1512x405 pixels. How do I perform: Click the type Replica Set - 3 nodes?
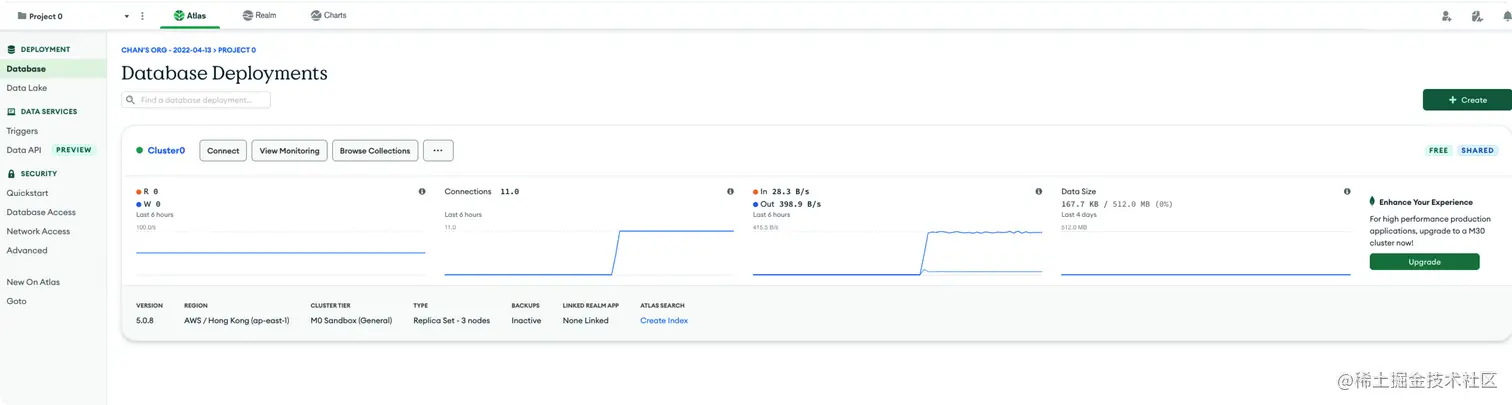click(451, 321)
